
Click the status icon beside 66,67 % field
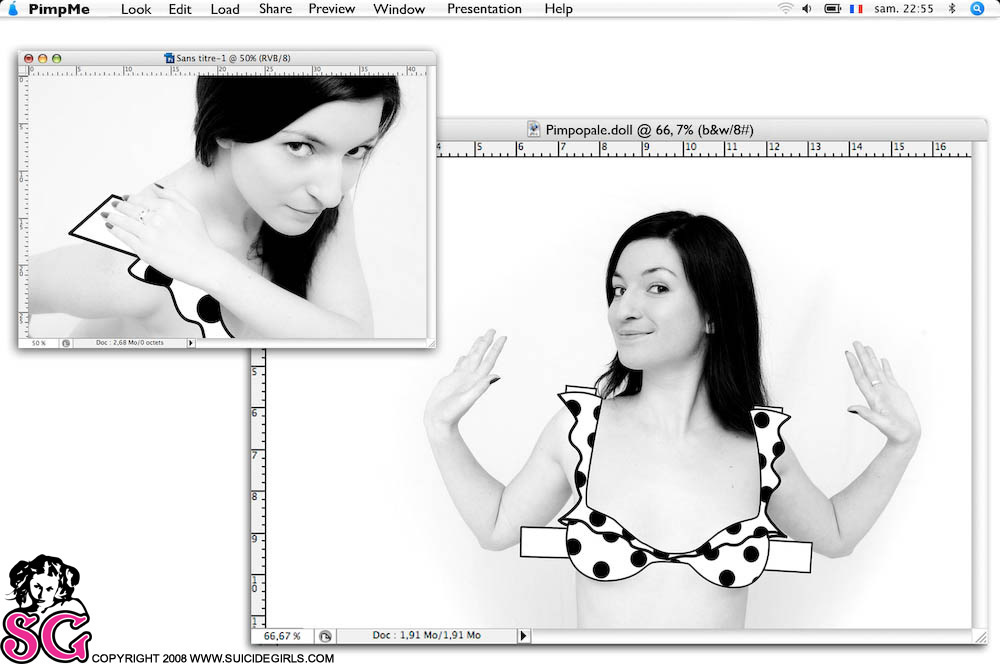click(x=325, y=636)
